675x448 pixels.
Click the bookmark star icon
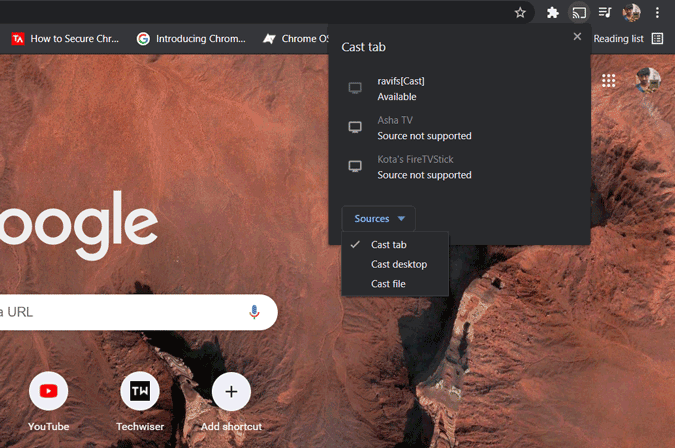(x=520, y=13)
